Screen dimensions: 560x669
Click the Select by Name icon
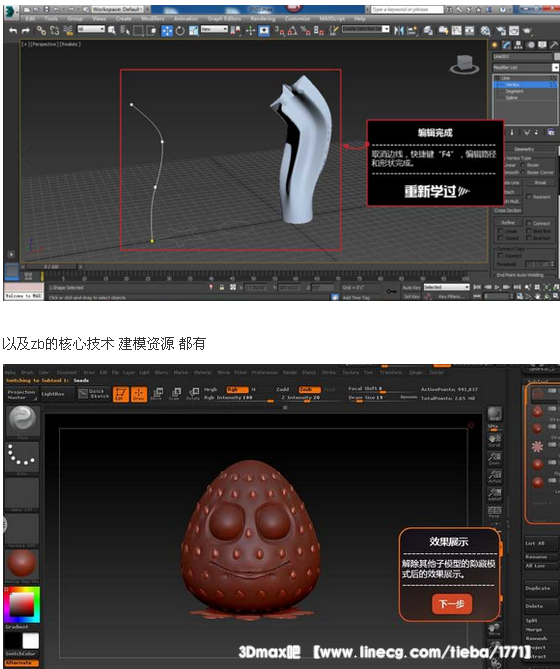coord(125,30)
